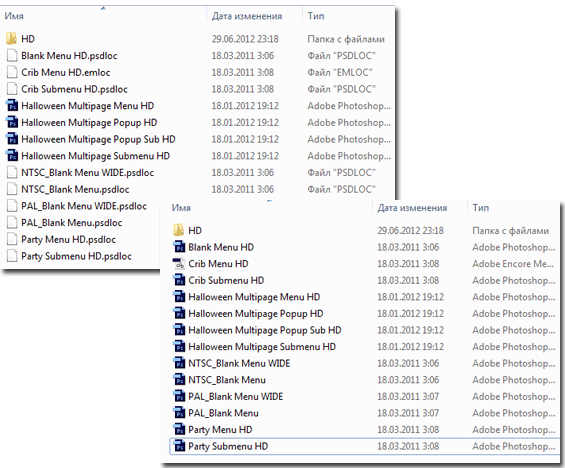Image resolution: width=565 pixels, height=468 pixels.
Task: Select Halloween Multipage Popup HD name in front window
Action: 255,313
